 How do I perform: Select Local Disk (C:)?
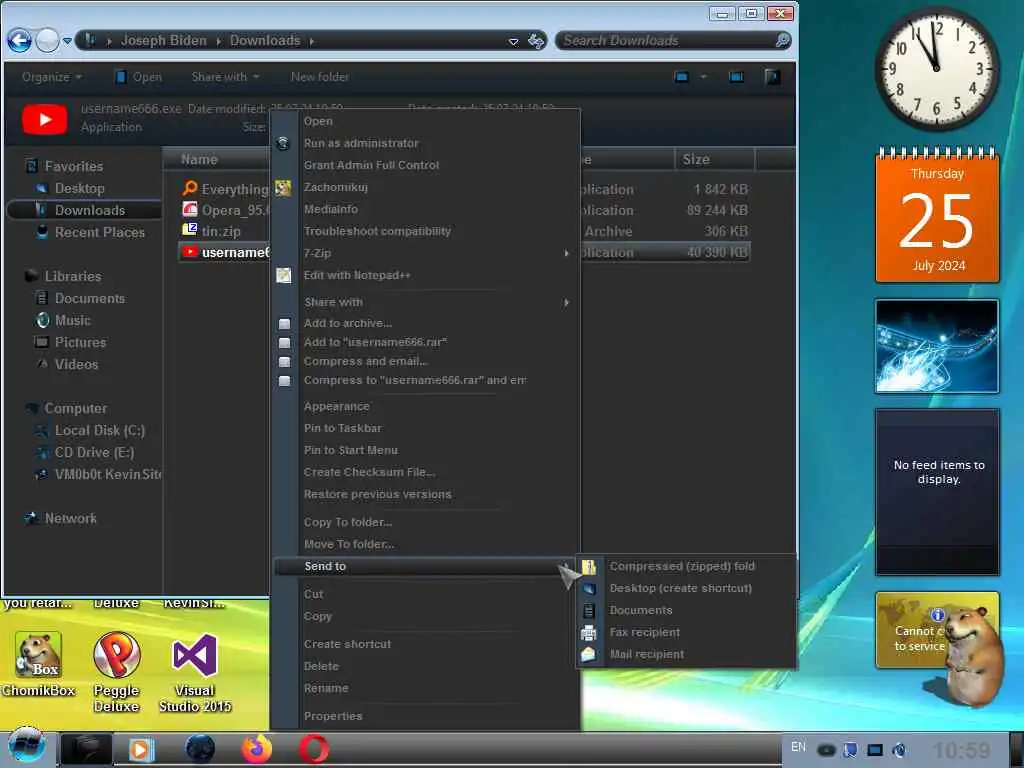(99, 430)
